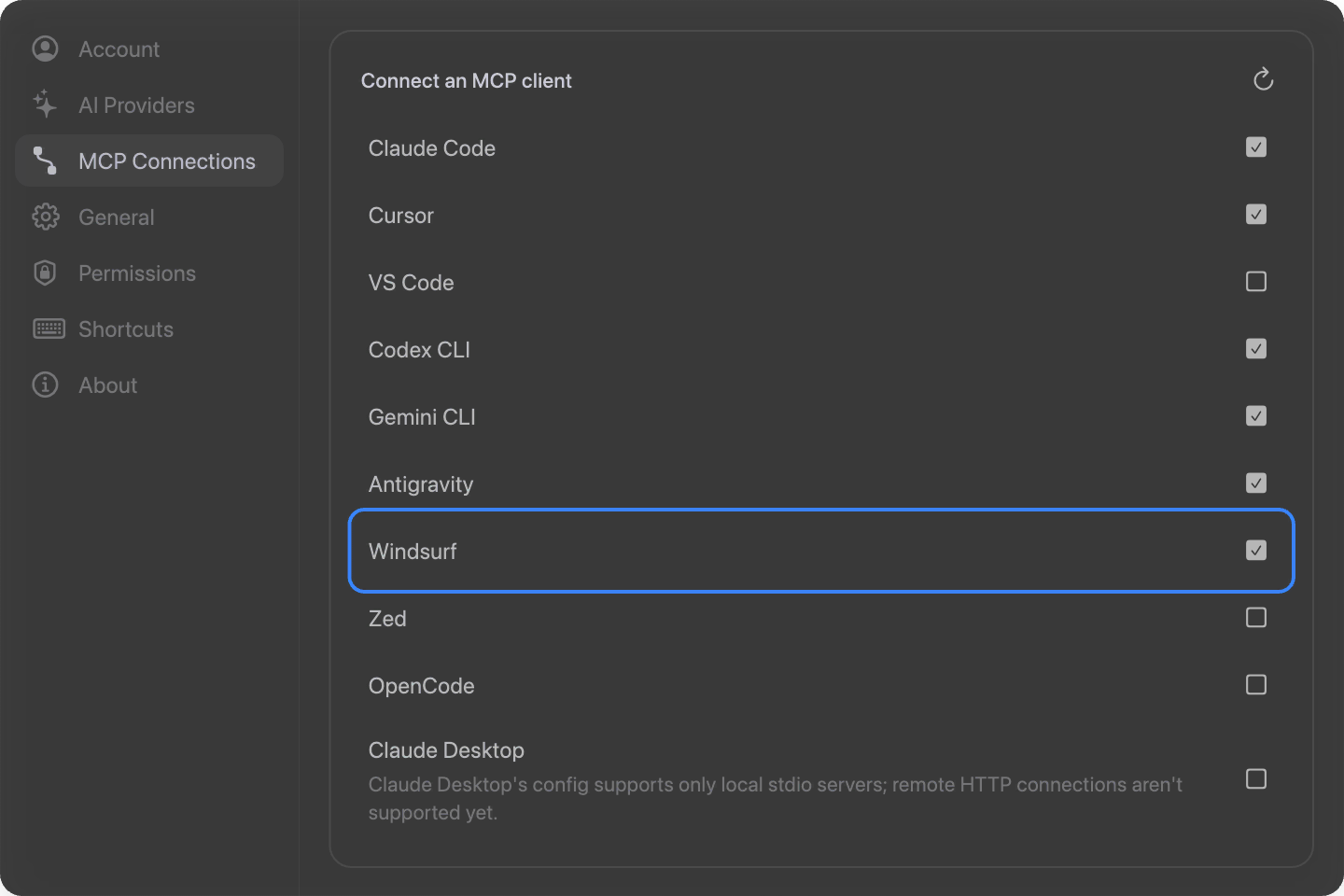Image resolution: width=1344 pixels, height=896 pixels.
Task: Click the "Cursor" client name
Action: 400,216
